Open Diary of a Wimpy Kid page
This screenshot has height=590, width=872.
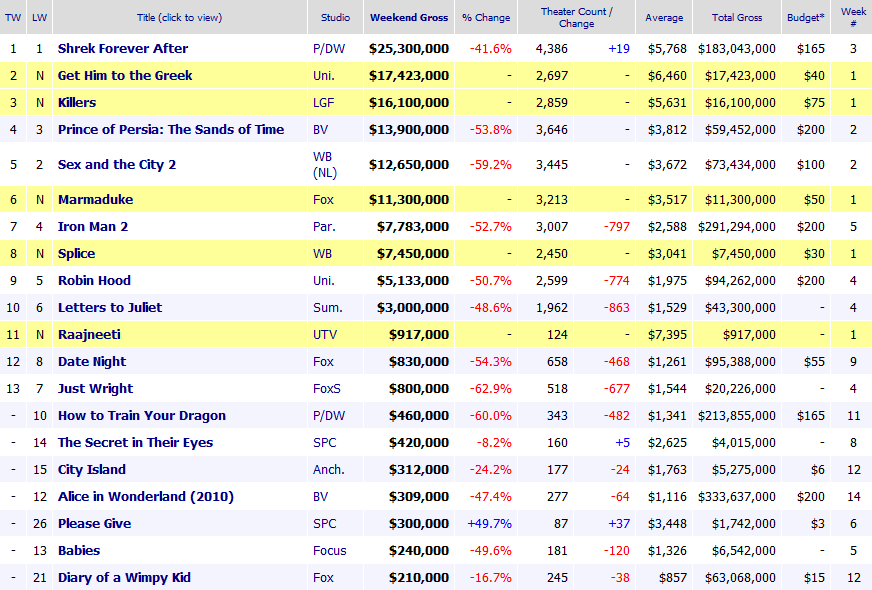click(124, 577)
